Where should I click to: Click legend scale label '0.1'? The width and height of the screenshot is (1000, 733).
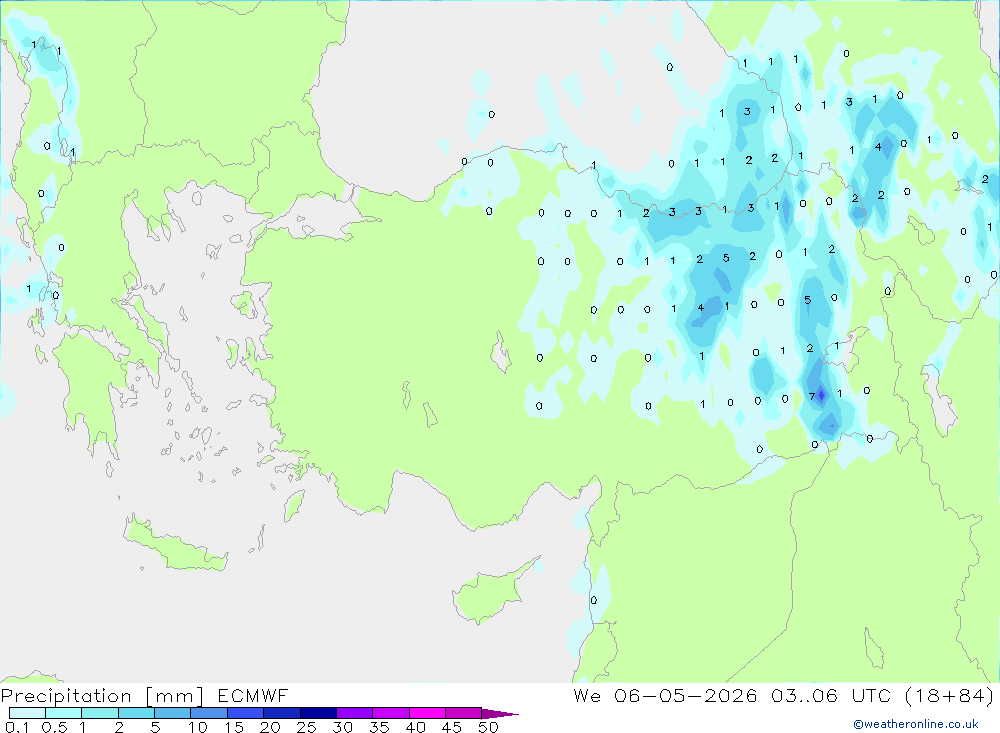(17, 727)
